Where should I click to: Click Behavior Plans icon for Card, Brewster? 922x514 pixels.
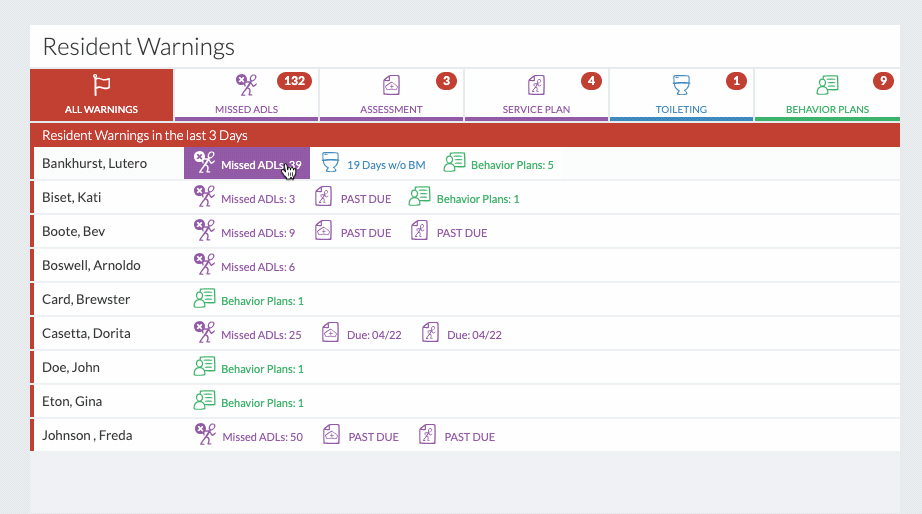click(x=204, y=299)
